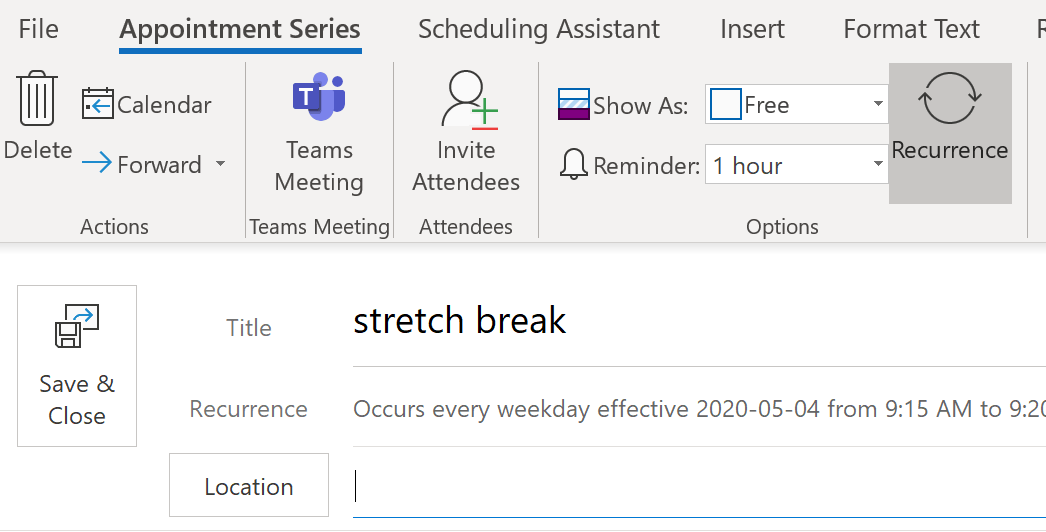Screen dimensions: 1046x532
Task: Click the Show As striped icon
Action: tap(574, 104)
